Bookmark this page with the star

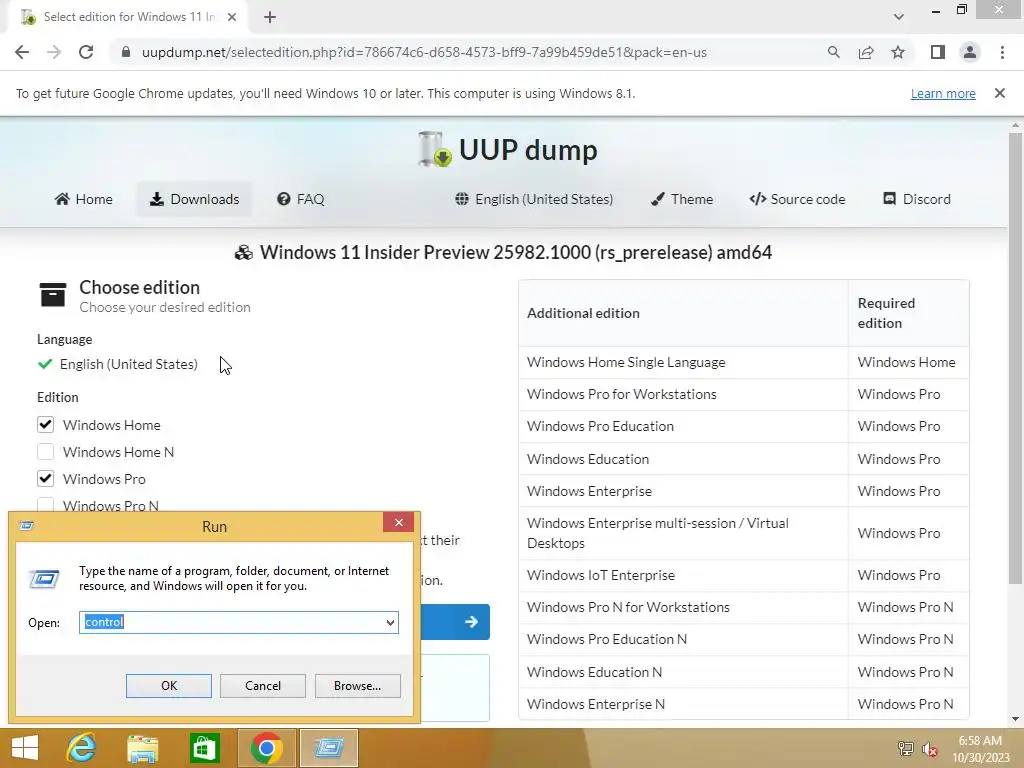coord(898,52)
